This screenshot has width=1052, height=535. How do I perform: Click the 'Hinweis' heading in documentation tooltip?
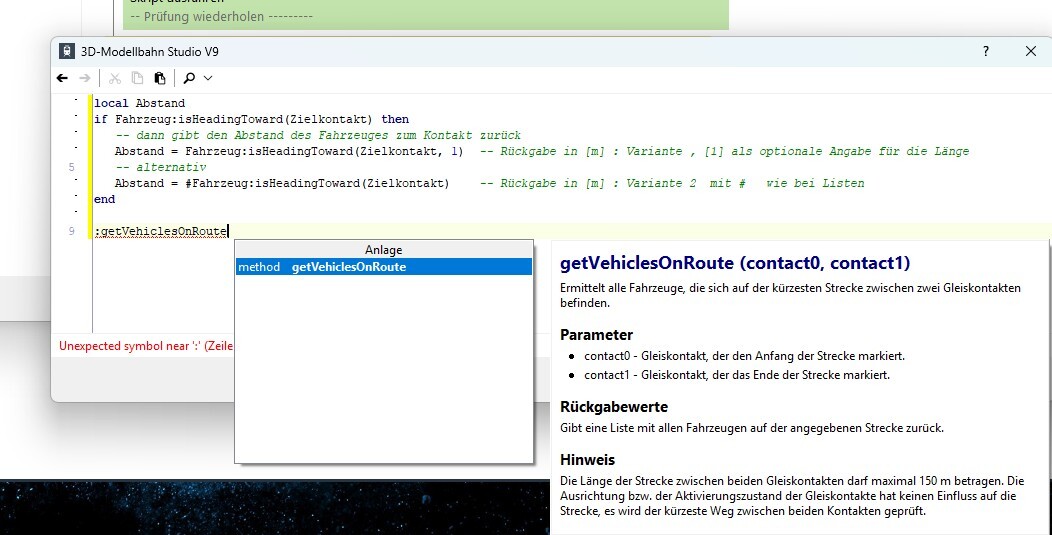[588, 460]
